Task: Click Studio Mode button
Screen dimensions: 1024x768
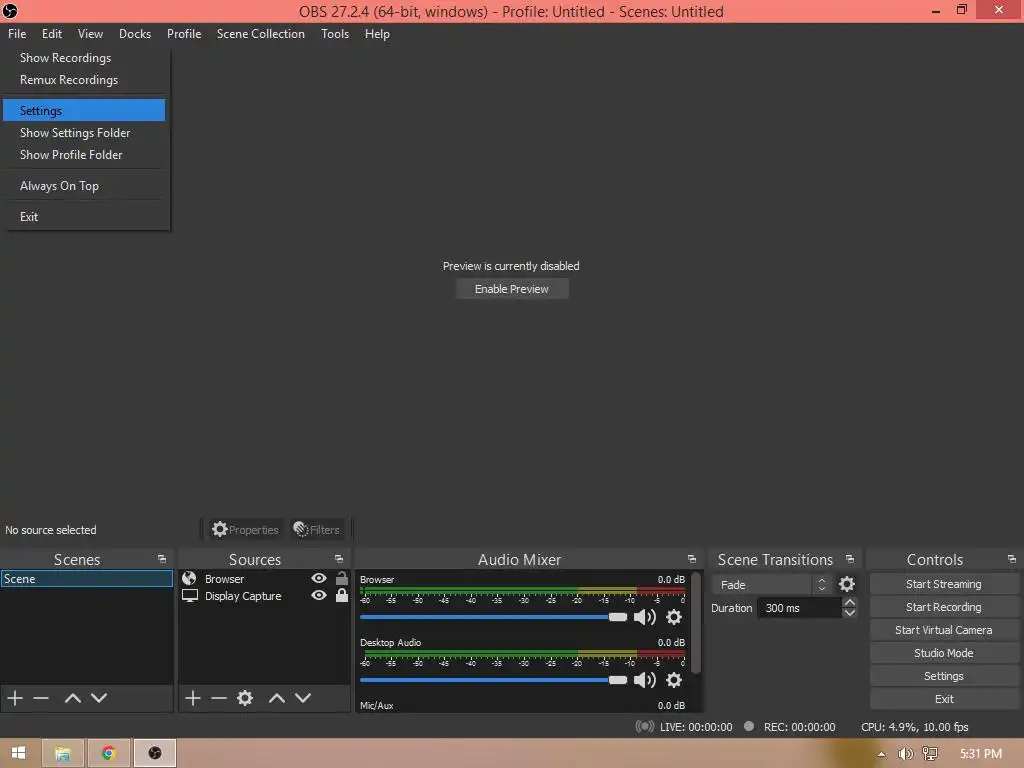Action: click(x=944, y=653)
